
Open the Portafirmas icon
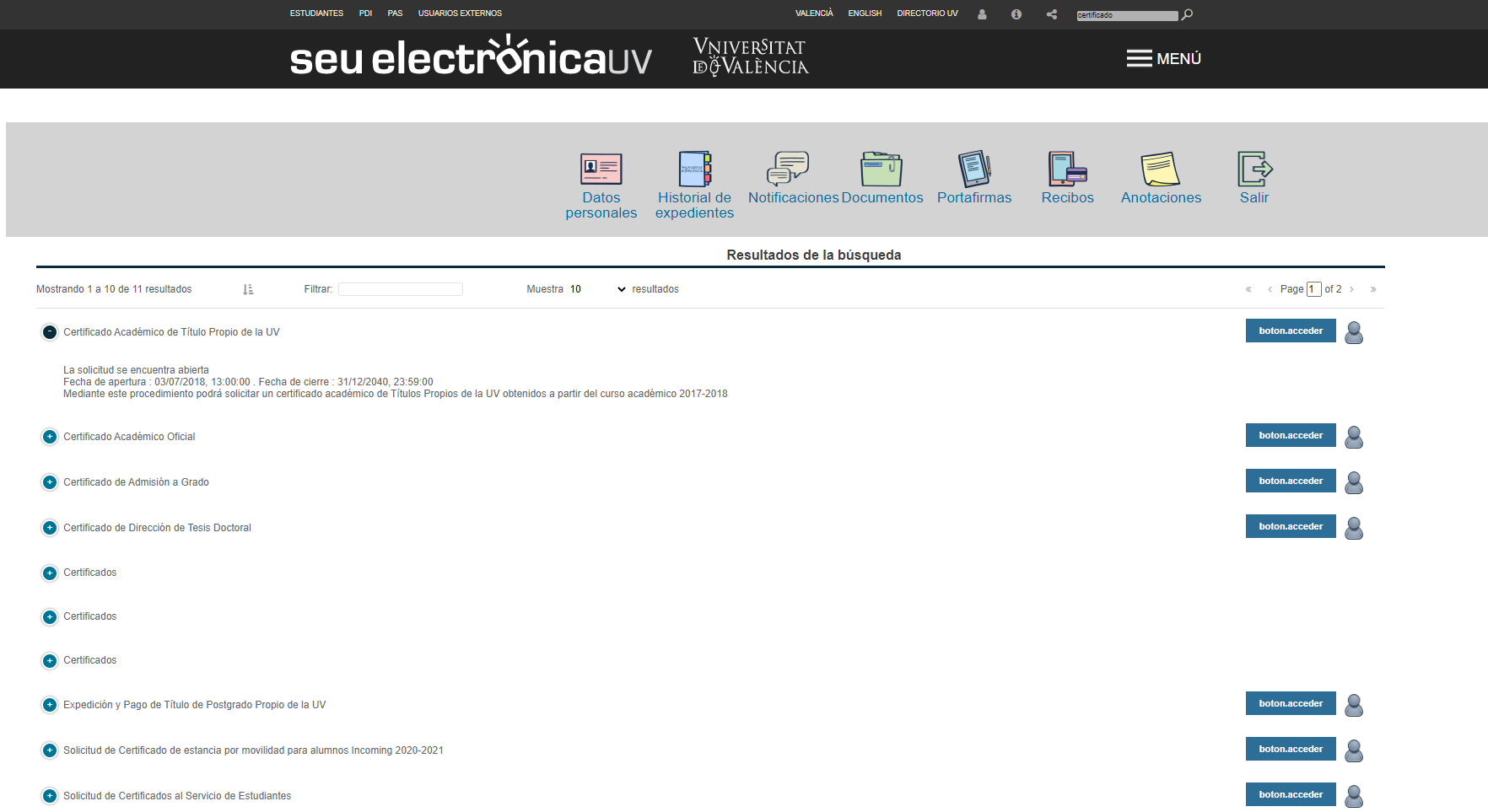(973, 169)
